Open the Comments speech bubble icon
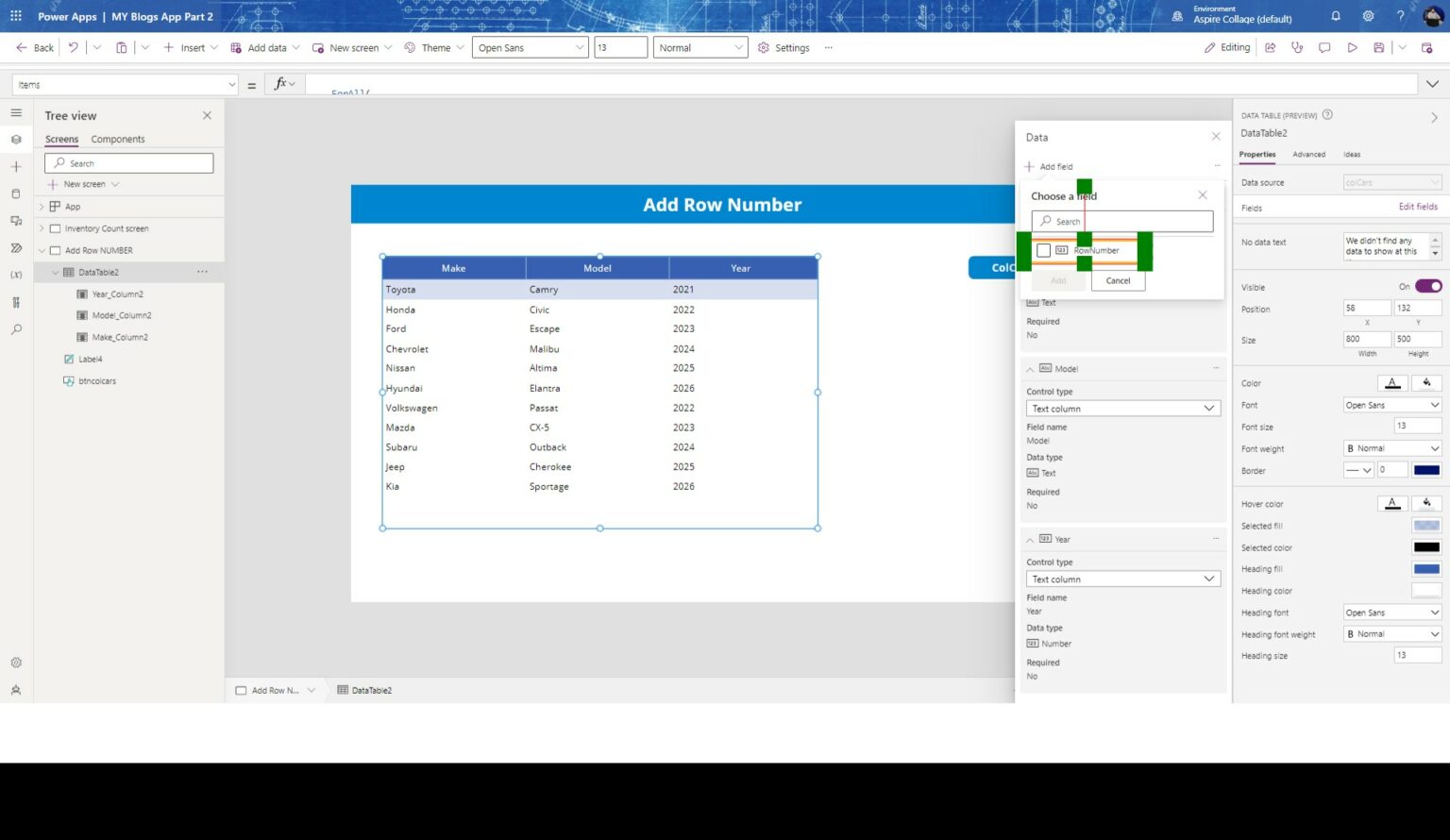The width and height of the screenshot is (1450, 840). click(1324, 47)
